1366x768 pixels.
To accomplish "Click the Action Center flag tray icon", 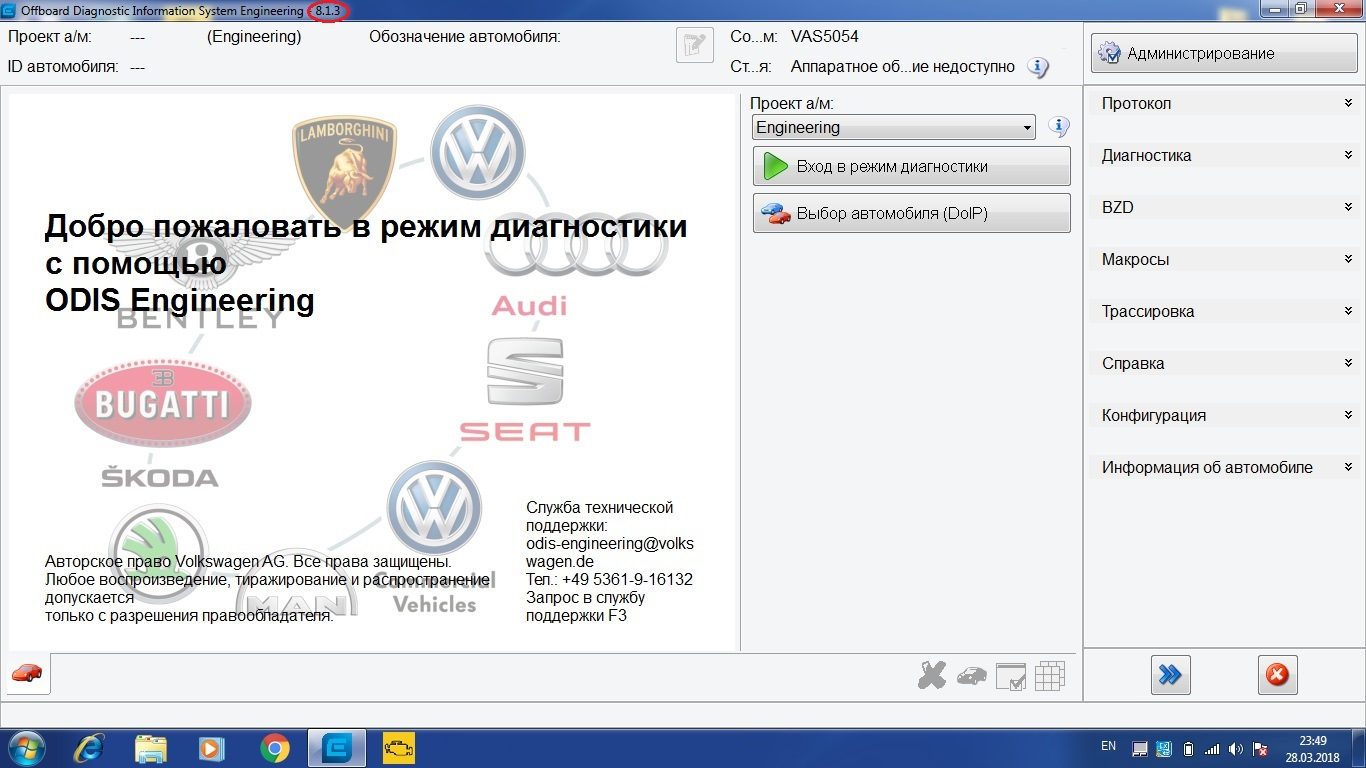I will pos(1260,748).
